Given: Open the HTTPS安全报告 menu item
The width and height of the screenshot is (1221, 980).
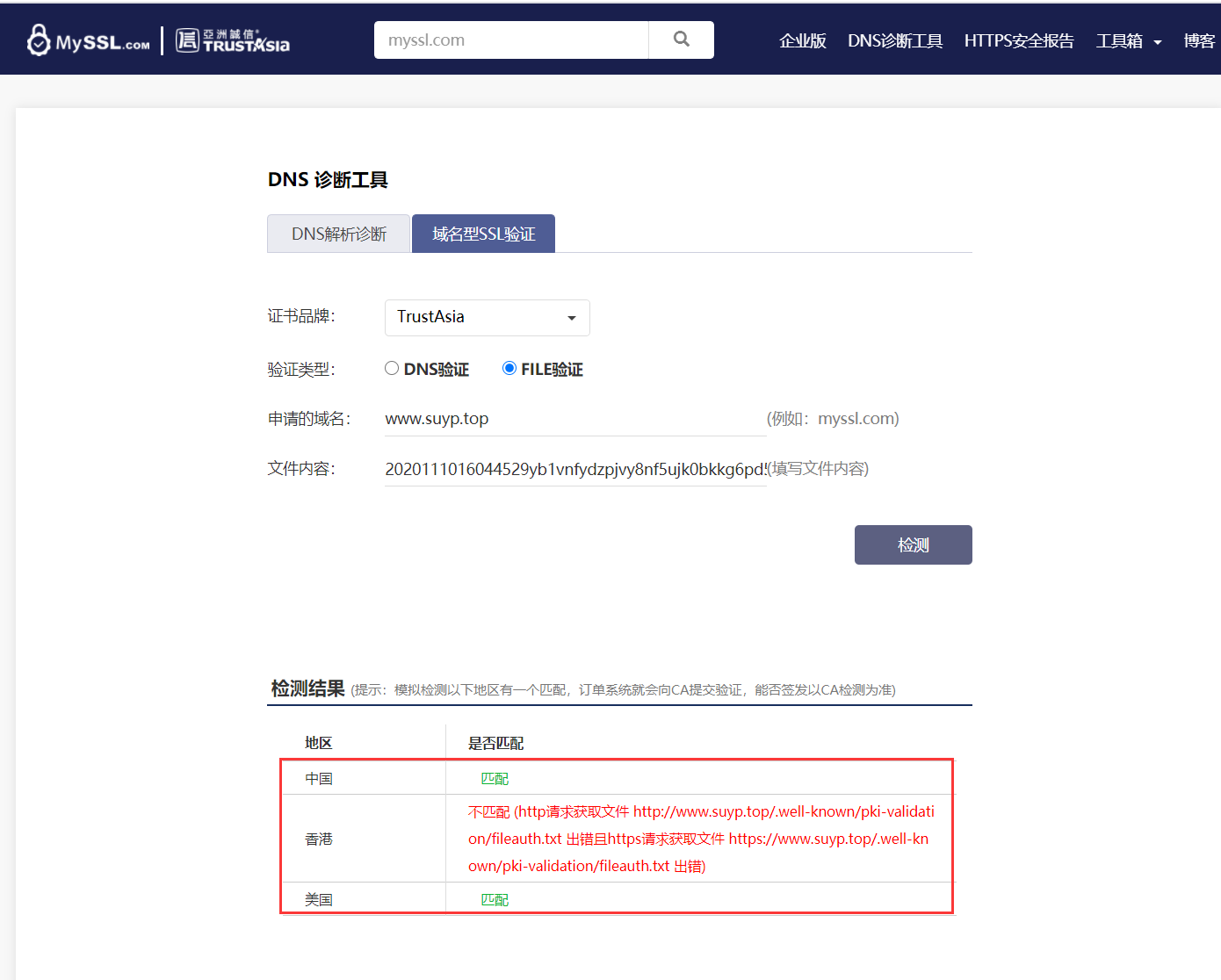Looking at the screenshot, I should point(1018,40).
